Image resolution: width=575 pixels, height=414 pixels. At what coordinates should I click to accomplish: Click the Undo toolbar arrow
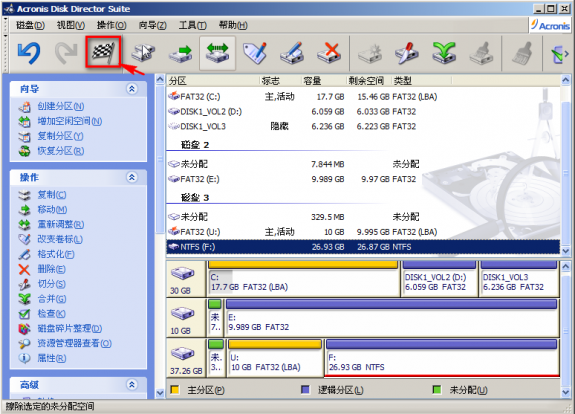click(29, 53)
